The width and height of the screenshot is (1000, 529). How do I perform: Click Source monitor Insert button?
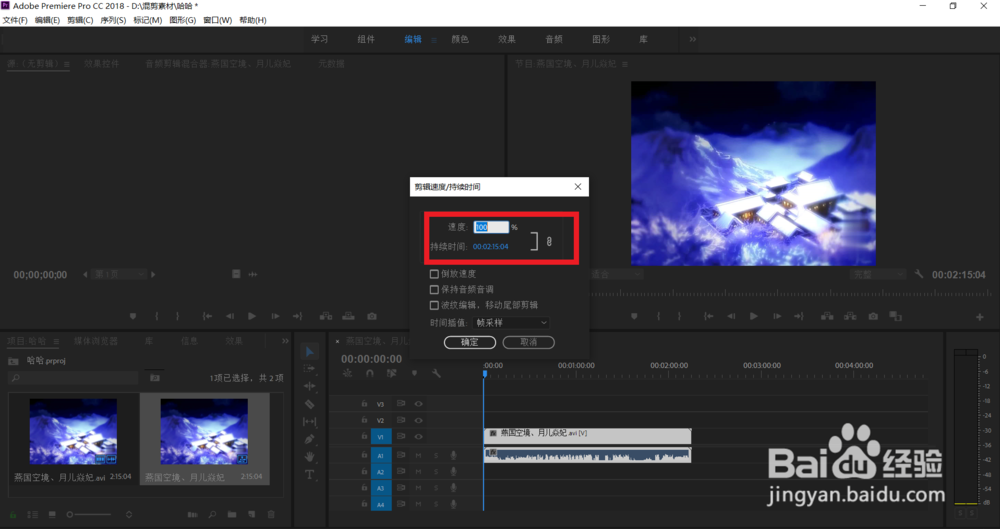[x=326, y=316]
